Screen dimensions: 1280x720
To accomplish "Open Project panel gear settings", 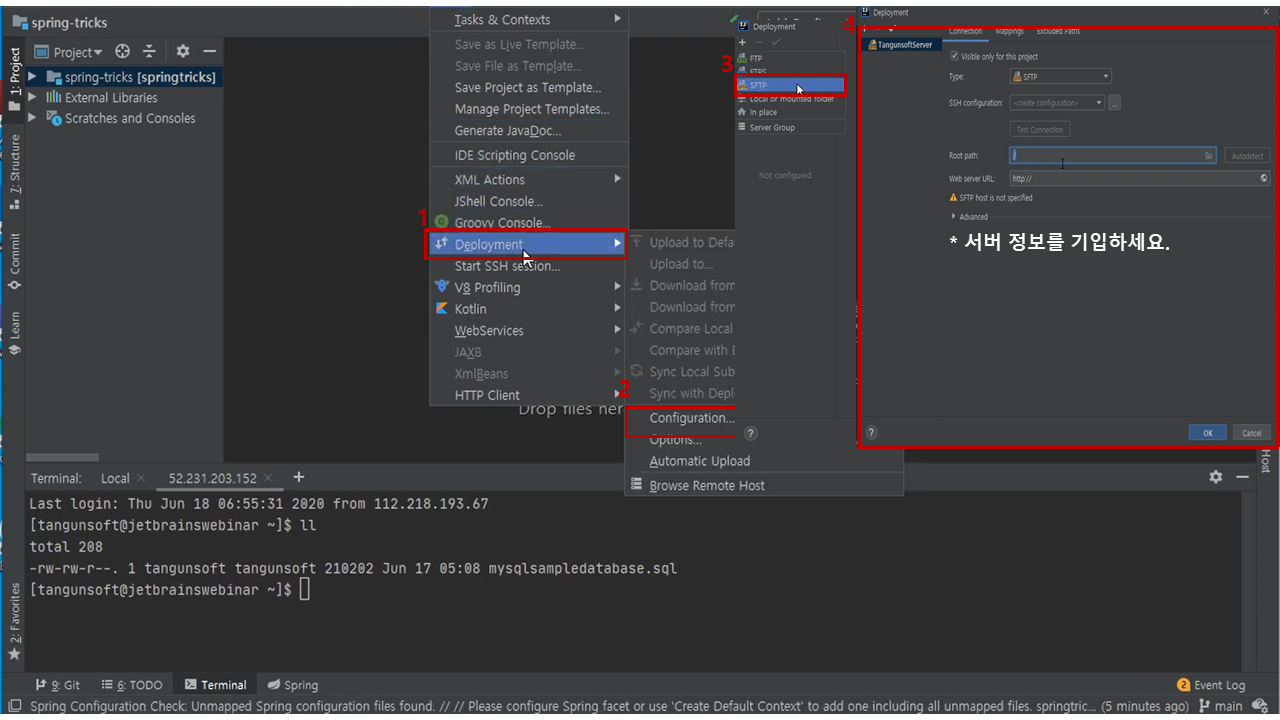I will point(183,51).
